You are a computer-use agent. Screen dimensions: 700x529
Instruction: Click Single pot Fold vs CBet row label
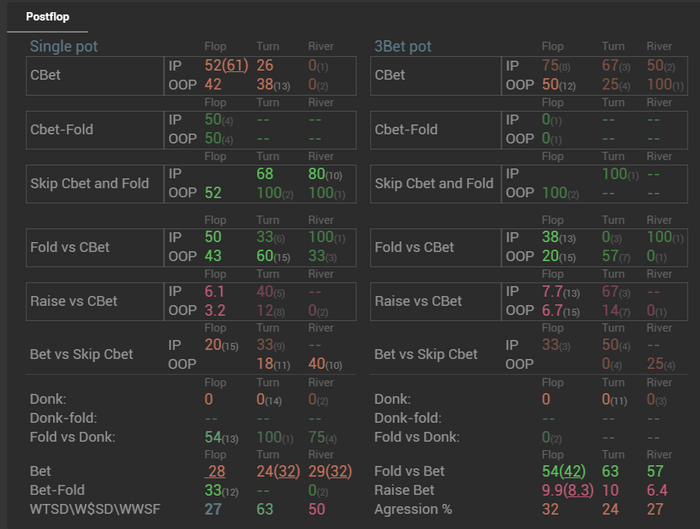pyautogui.click(x=70, y=247)
